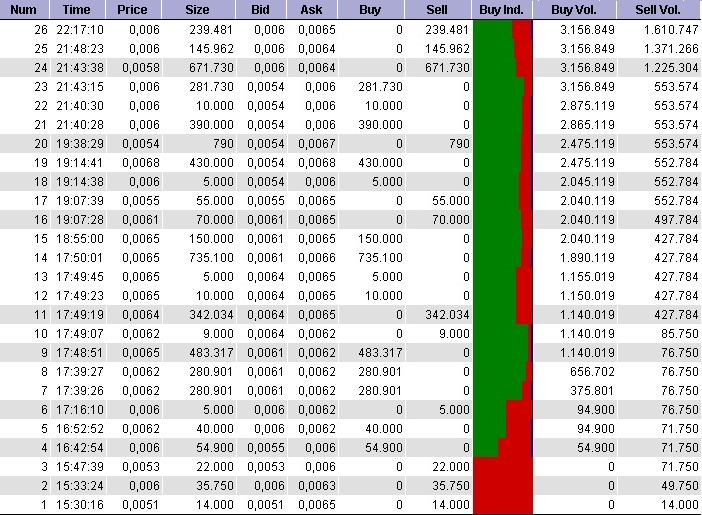This screenshot has height=515, width=702.
Task: Select Buy Vol. 2.875.119
Action: click(x=587, y=106)
